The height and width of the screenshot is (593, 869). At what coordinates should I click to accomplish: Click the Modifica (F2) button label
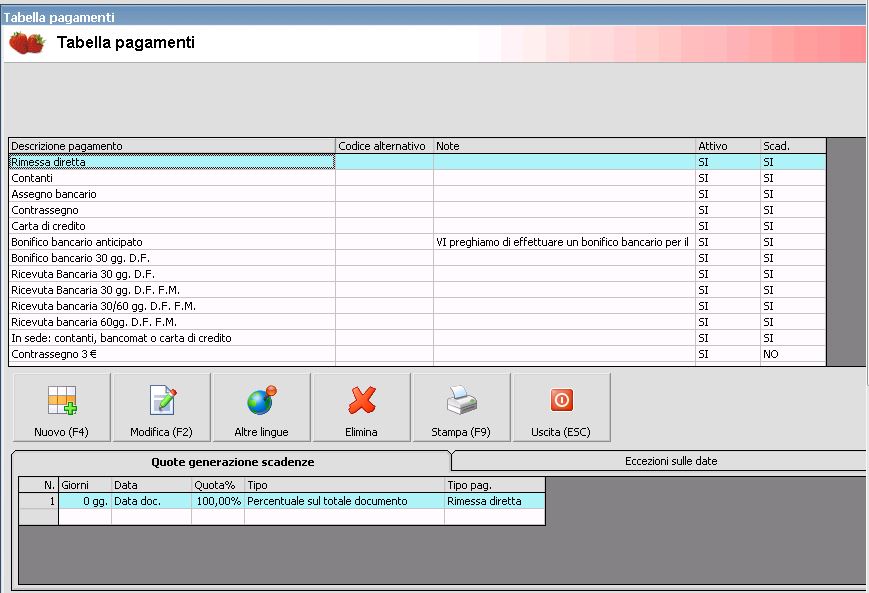[x=161, y=432]
